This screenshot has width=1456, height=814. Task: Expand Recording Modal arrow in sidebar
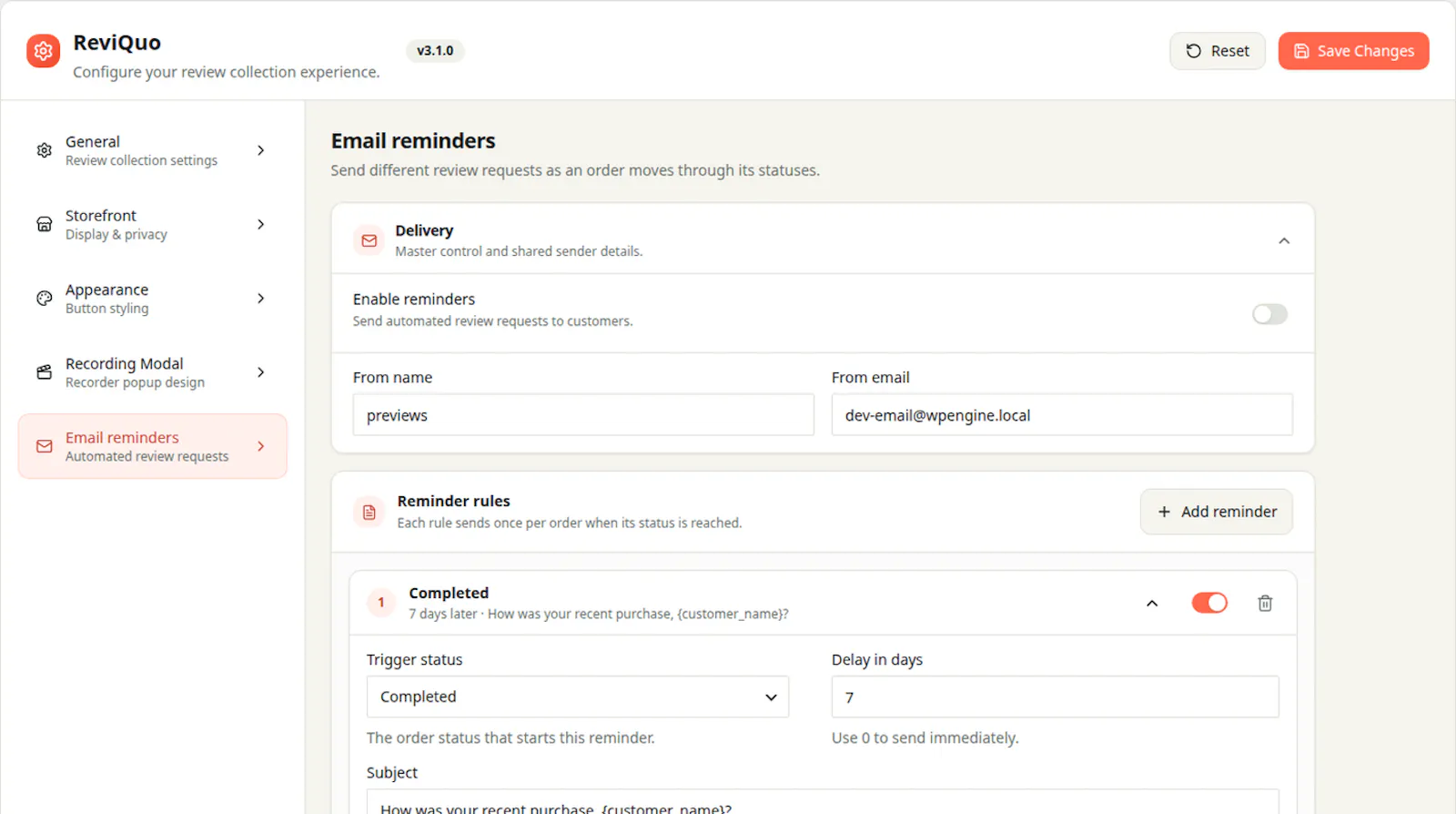[260, 371]
